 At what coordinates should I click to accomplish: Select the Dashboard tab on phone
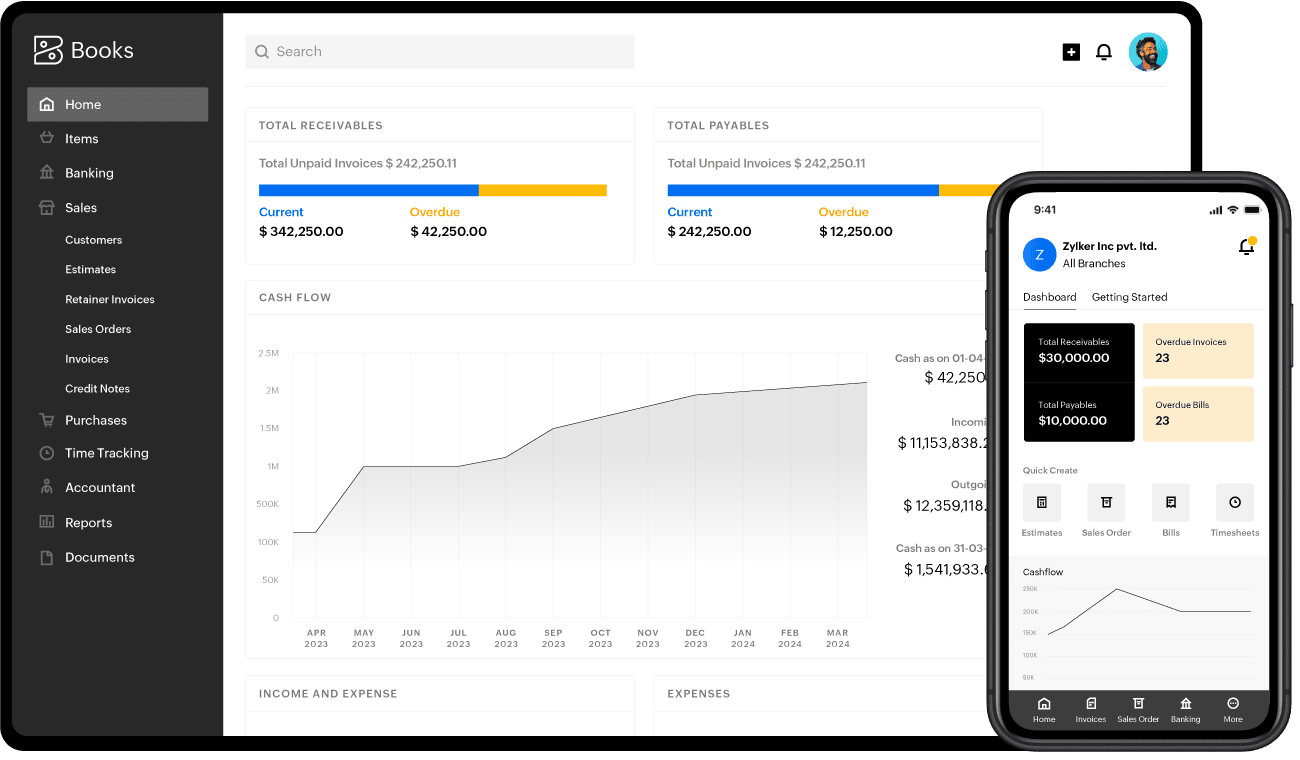[x=1049, y=297]
